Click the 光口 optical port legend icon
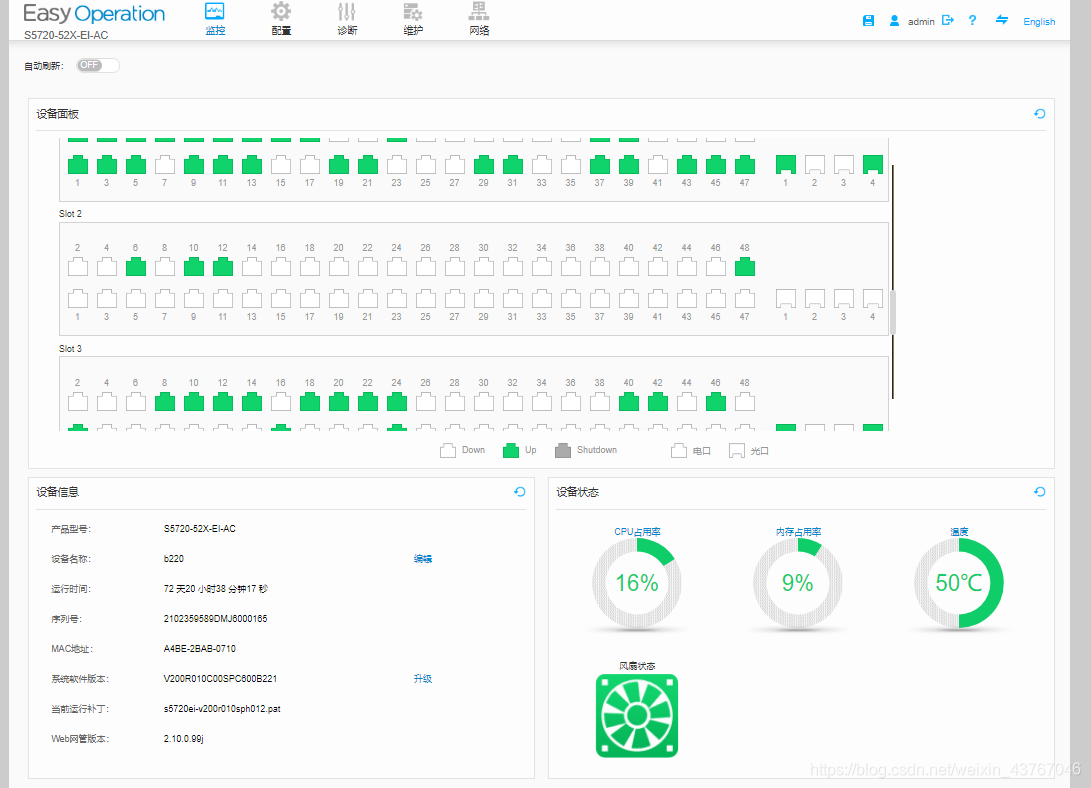 coord(736,451)
